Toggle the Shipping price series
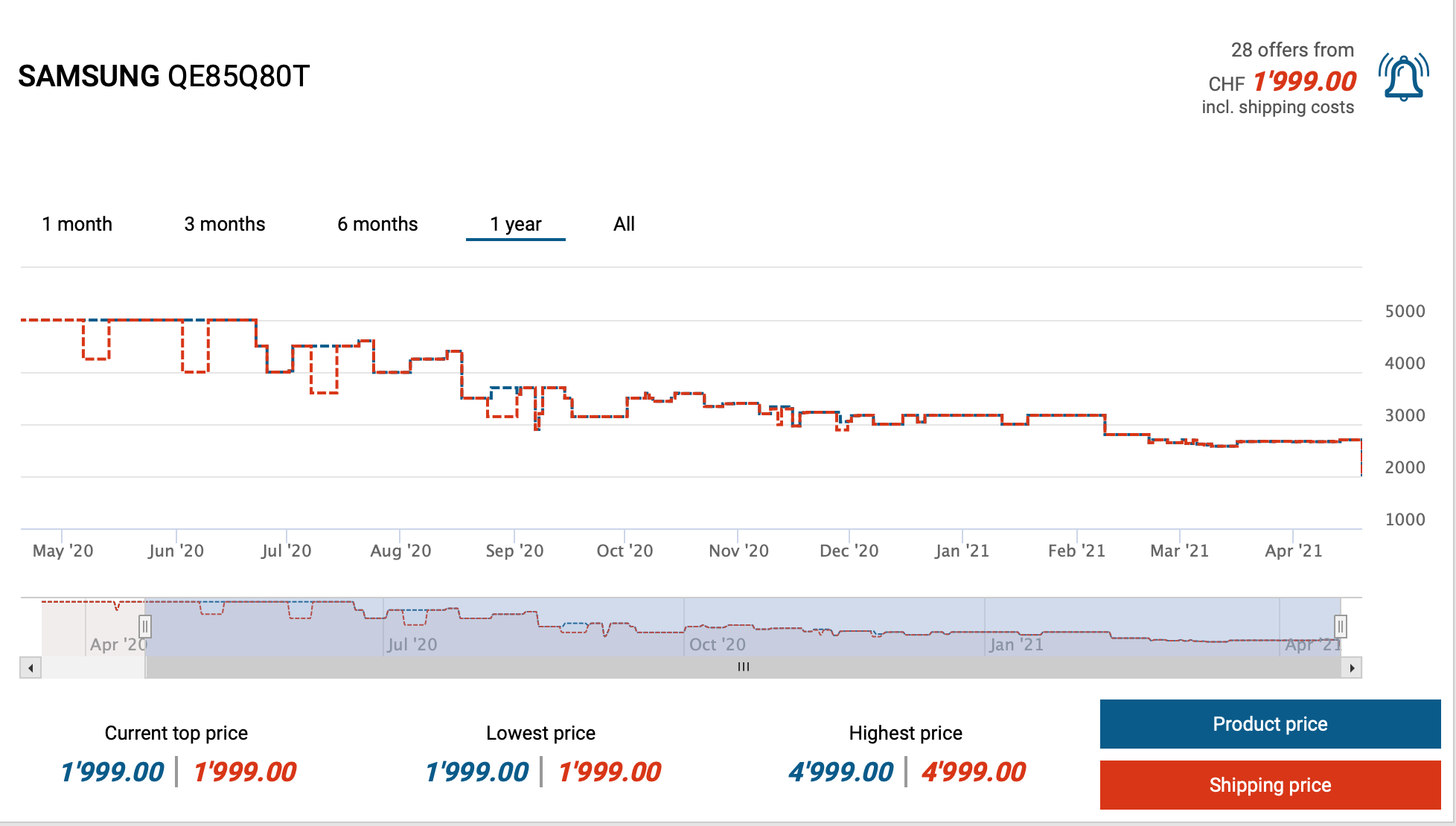The image size is (1456, 826). 1270,785
